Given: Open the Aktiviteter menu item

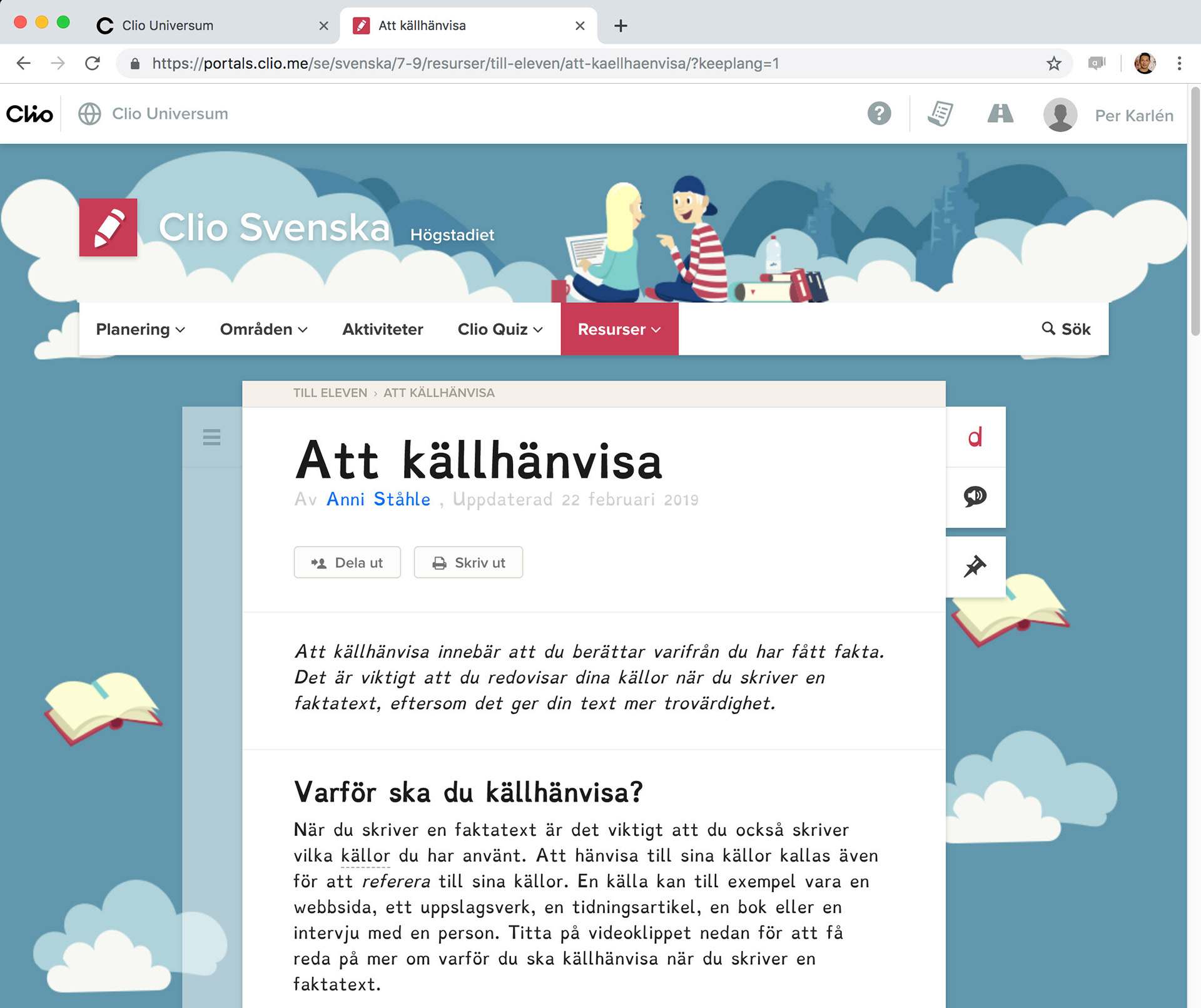Looking at the screenshot, I should coord(382,329).
